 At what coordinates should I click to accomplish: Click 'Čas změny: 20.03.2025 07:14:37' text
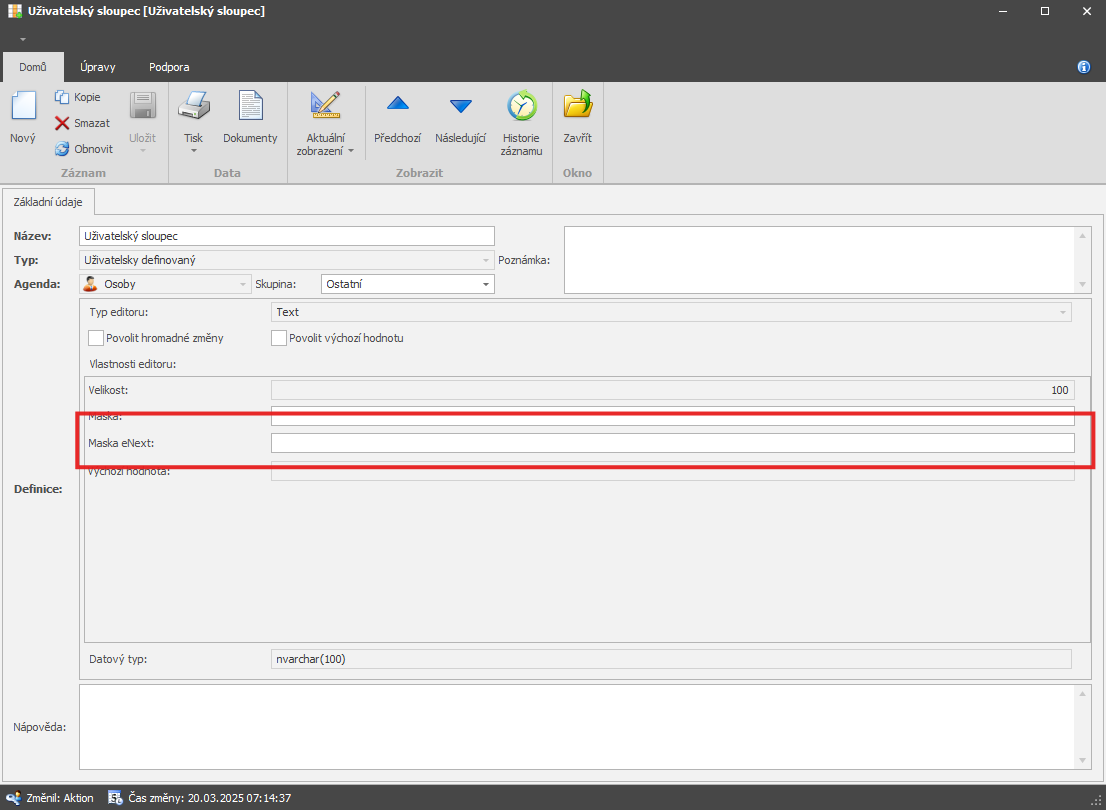(x=209, y=798)
